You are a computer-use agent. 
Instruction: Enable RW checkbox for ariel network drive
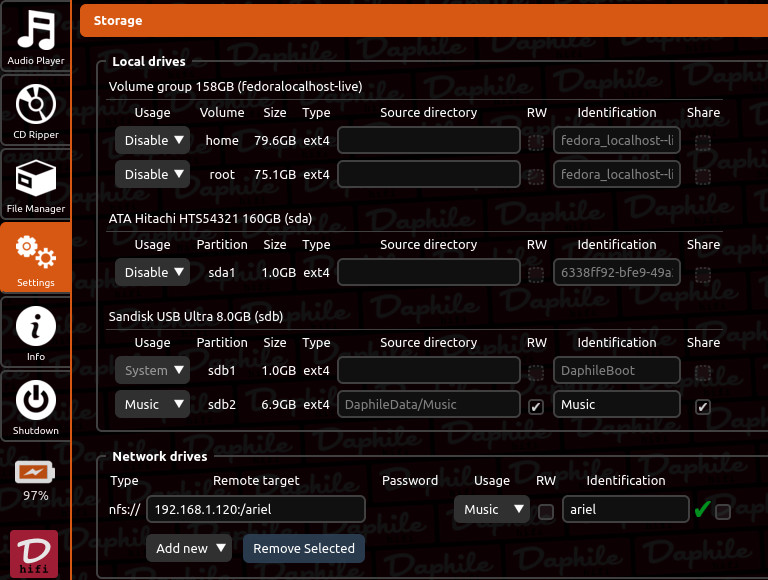click(x=546, y=512)
